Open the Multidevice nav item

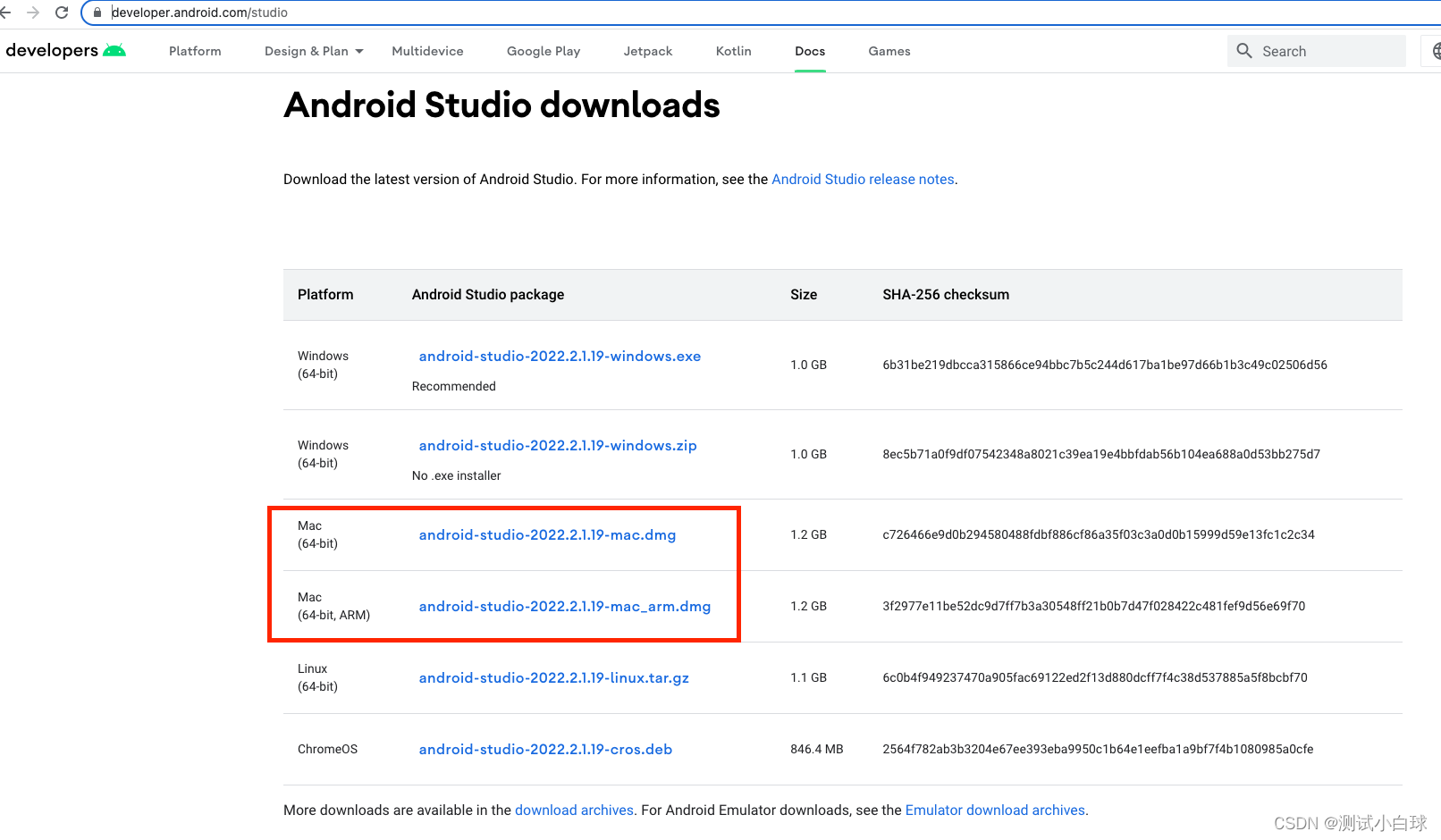[427, 51]
